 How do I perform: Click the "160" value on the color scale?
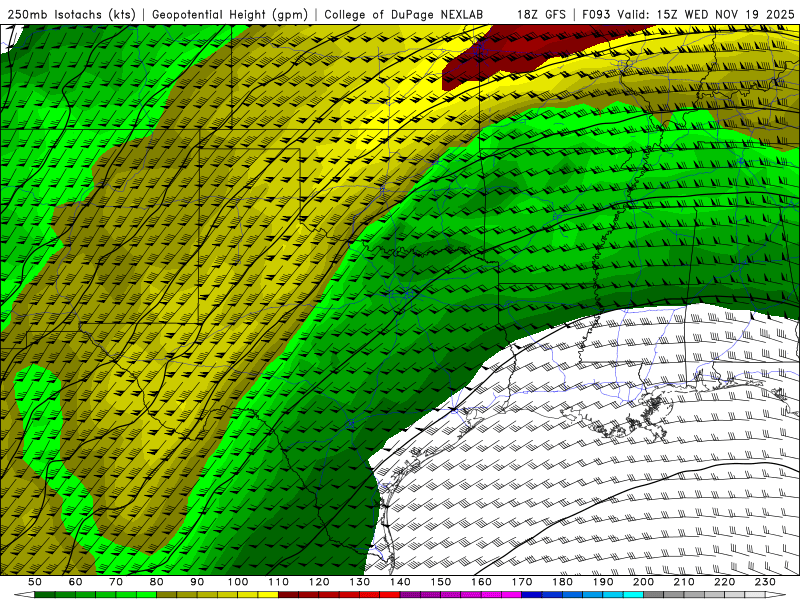click(x=482, y=582)
